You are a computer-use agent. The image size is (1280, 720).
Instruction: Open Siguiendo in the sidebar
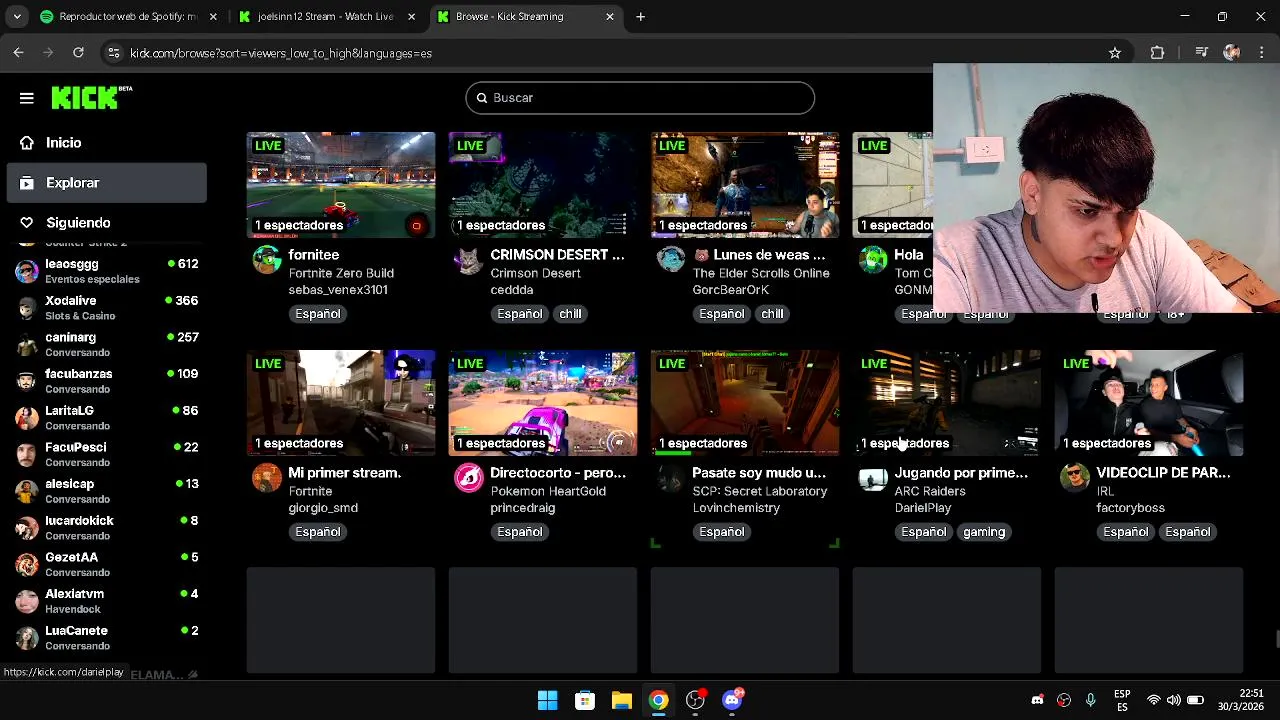(x=107, y=223)
